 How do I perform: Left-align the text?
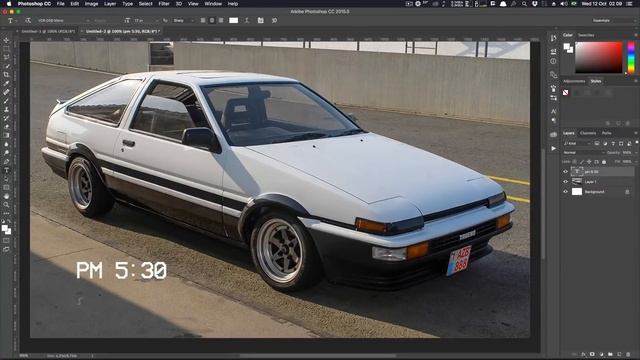[x=203, y=20]
